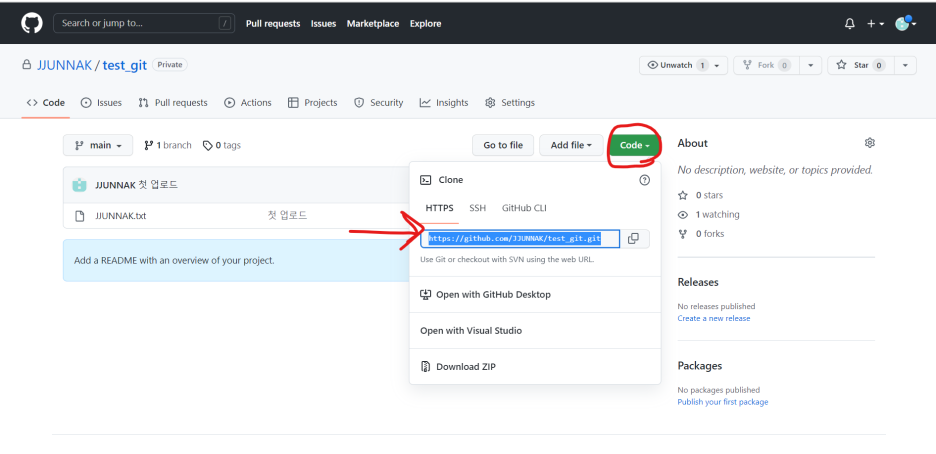Open the user avatar menu

pyautogui.click(x=906, y=23)
